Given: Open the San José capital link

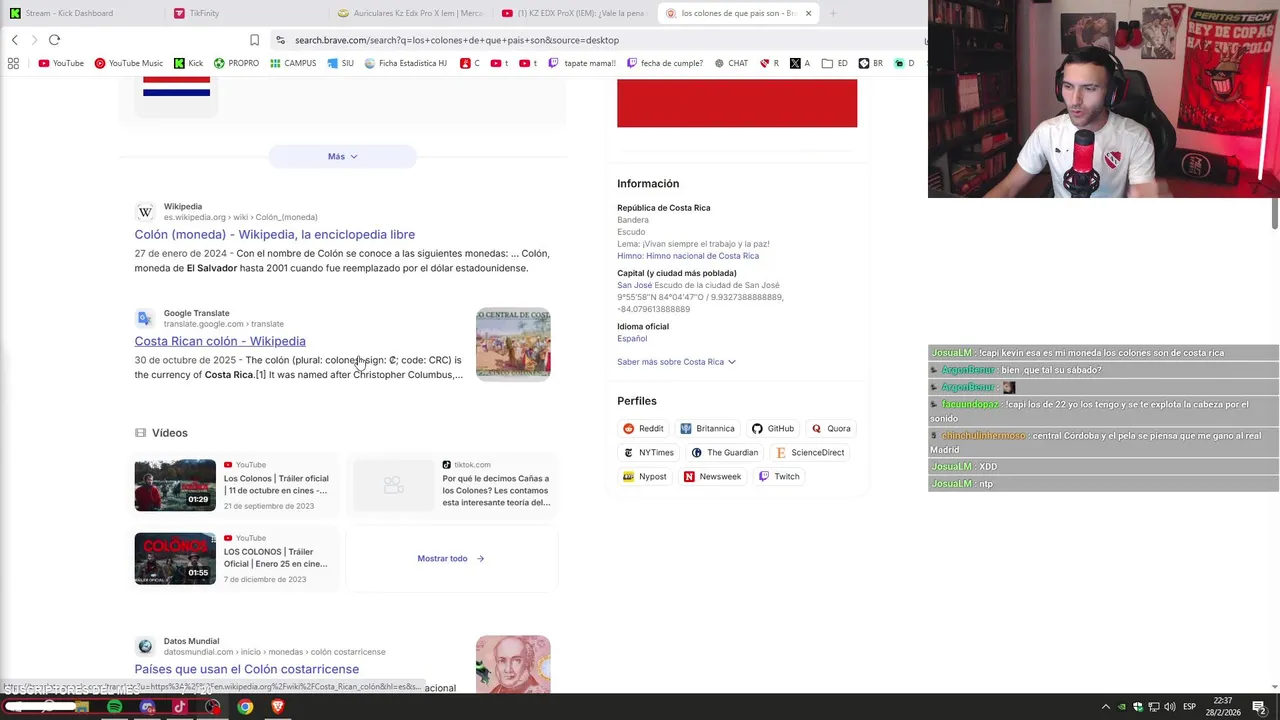Looking at the screenshot, I should (634, 285).
